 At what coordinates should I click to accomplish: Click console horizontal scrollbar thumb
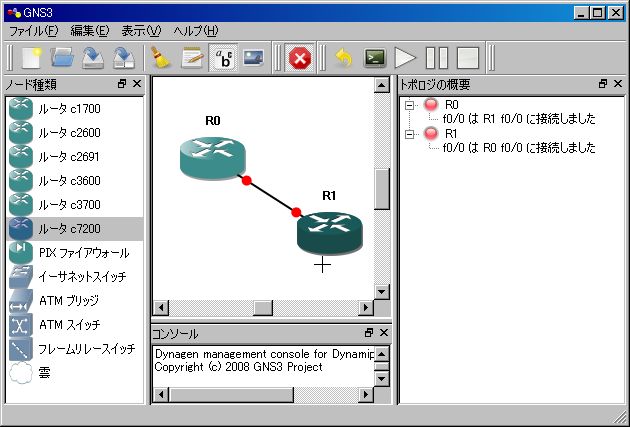point(231,394)
